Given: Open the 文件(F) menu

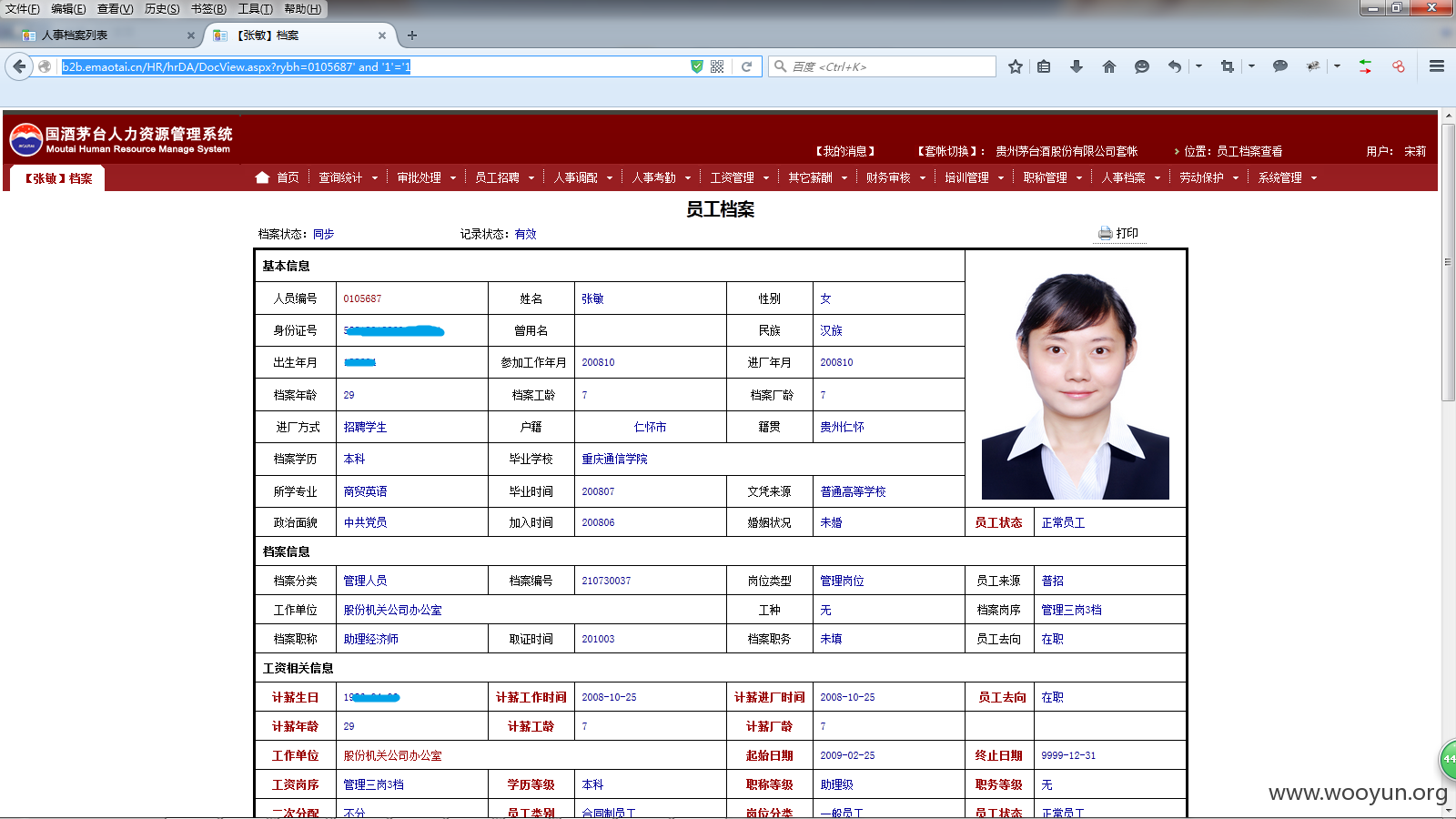Looking at the screenshot, I should 23,9.
